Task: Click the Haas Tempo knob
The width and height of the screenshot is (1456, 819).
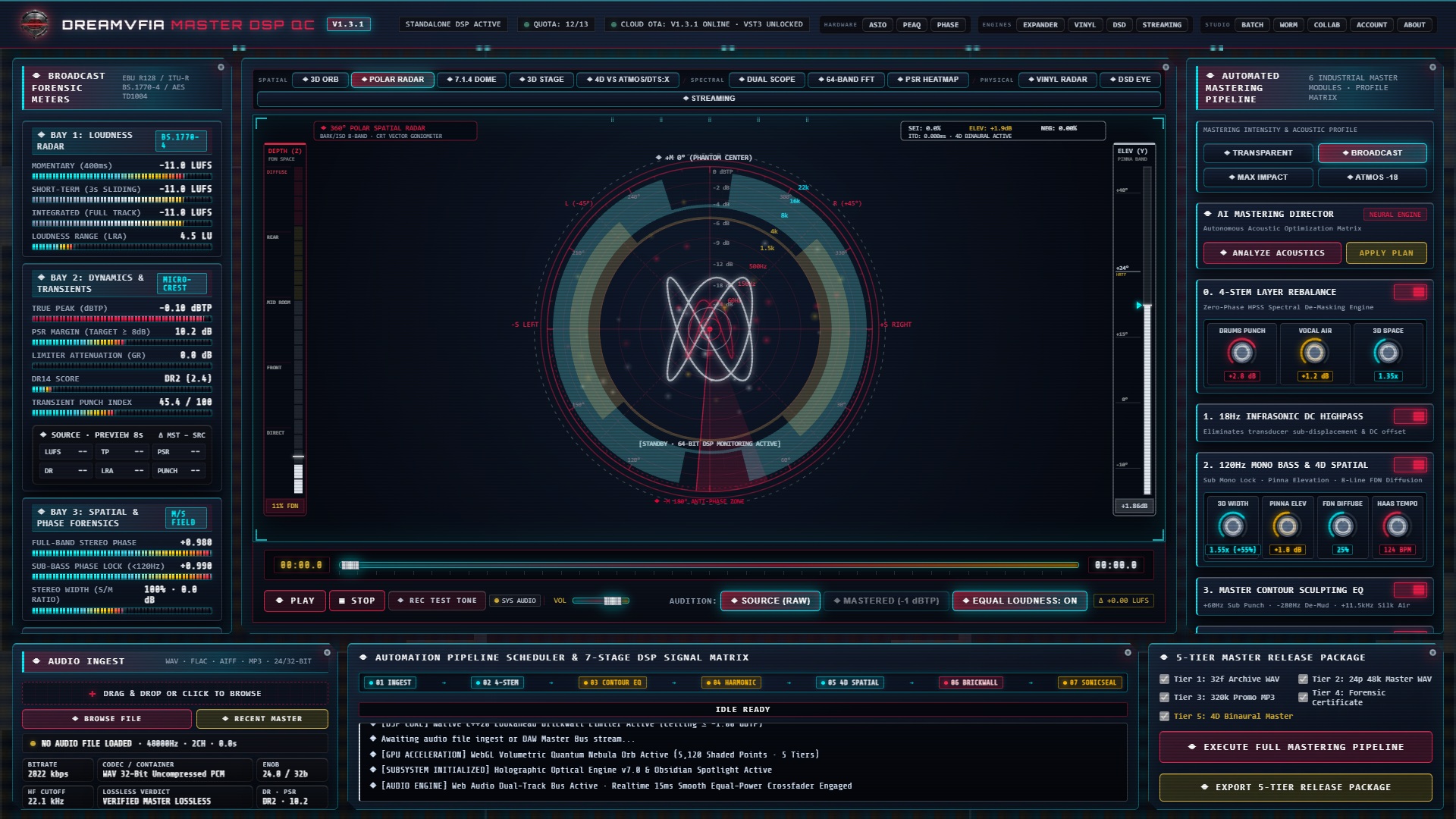Action: point(1397,526)
